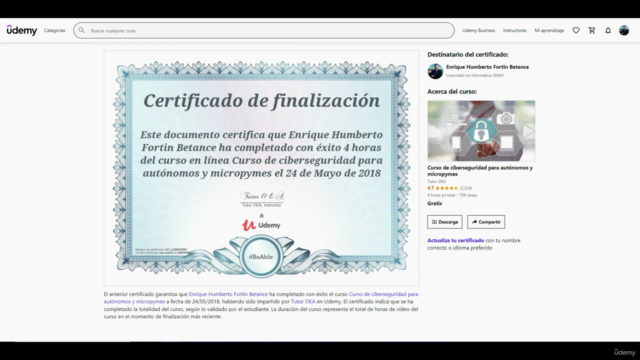Click the Udemy logo in header
This screenshot has height=360, width=640.
pos(22,30)
